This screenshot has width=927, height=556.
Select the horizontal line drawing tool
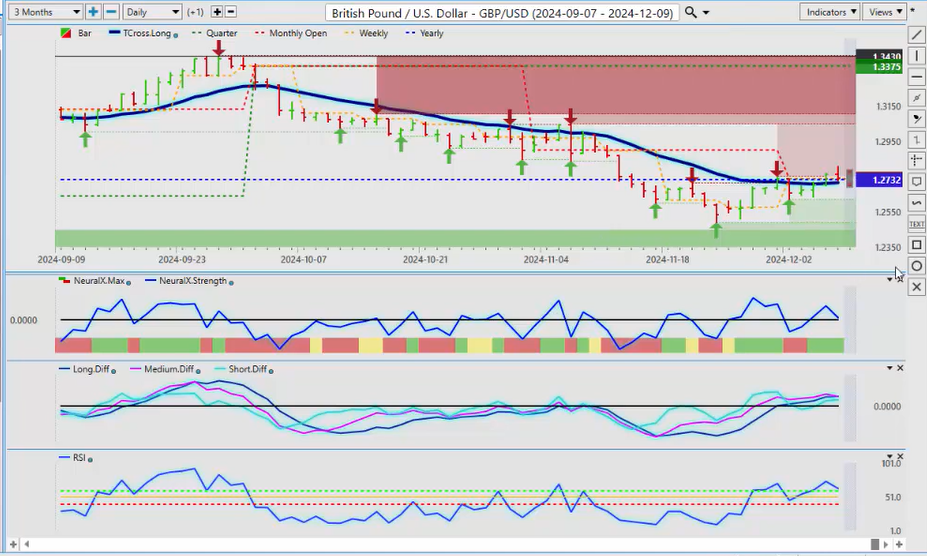tap(917, 76)
